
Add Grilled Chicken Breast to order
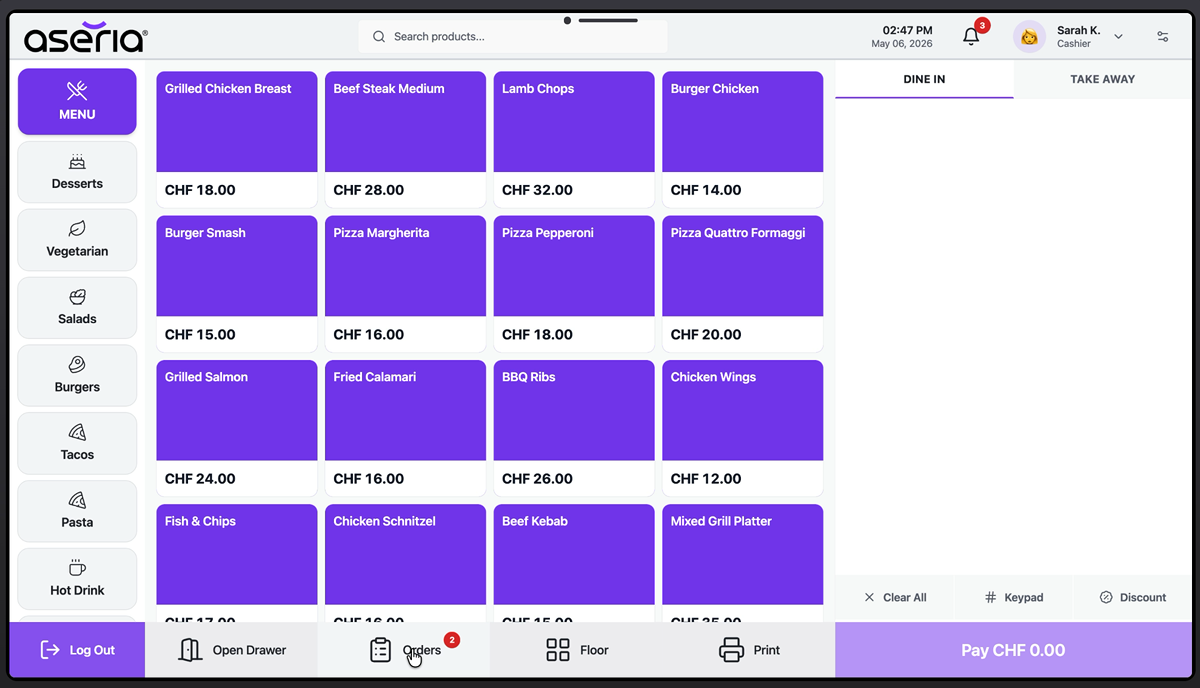pos(237,139)
